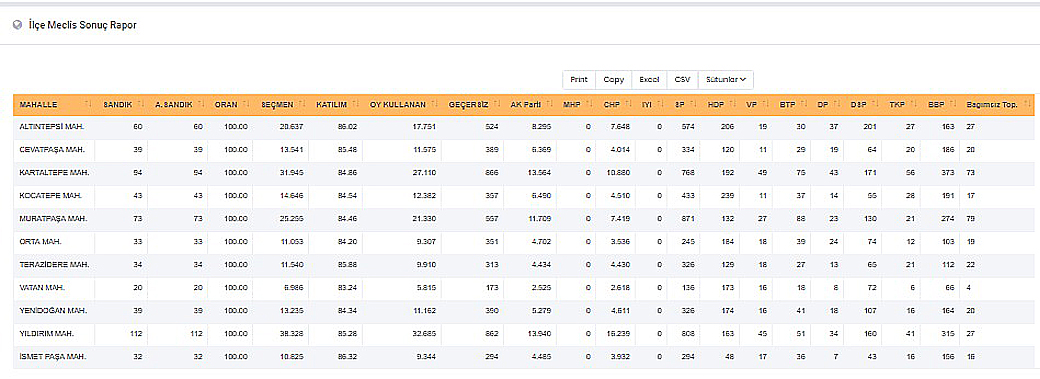Select the TERAZİDERE MAH. row name
Screen dimensions: 1040x379
54,264
